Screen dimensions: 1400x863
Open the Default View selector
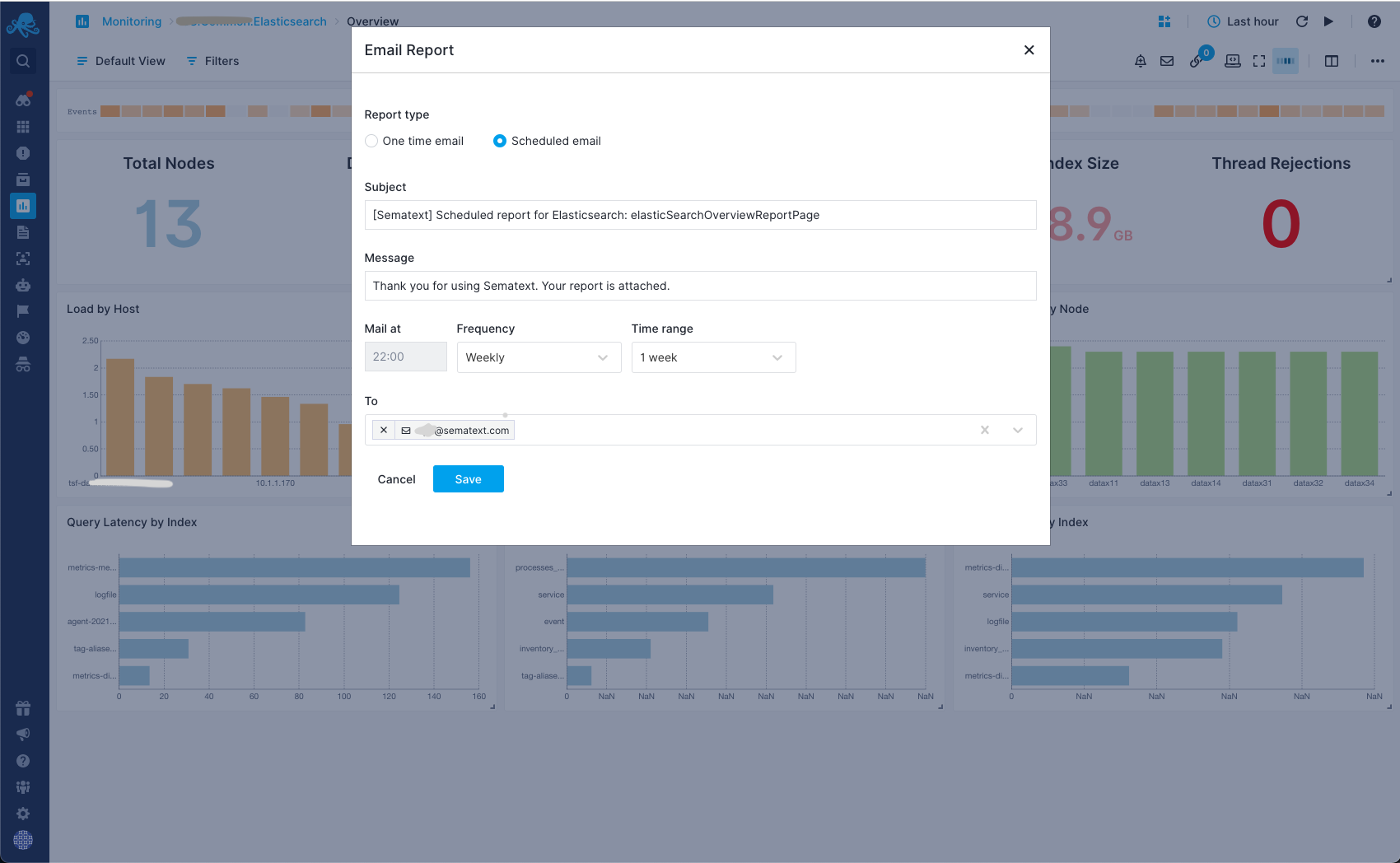click(121, 61)
